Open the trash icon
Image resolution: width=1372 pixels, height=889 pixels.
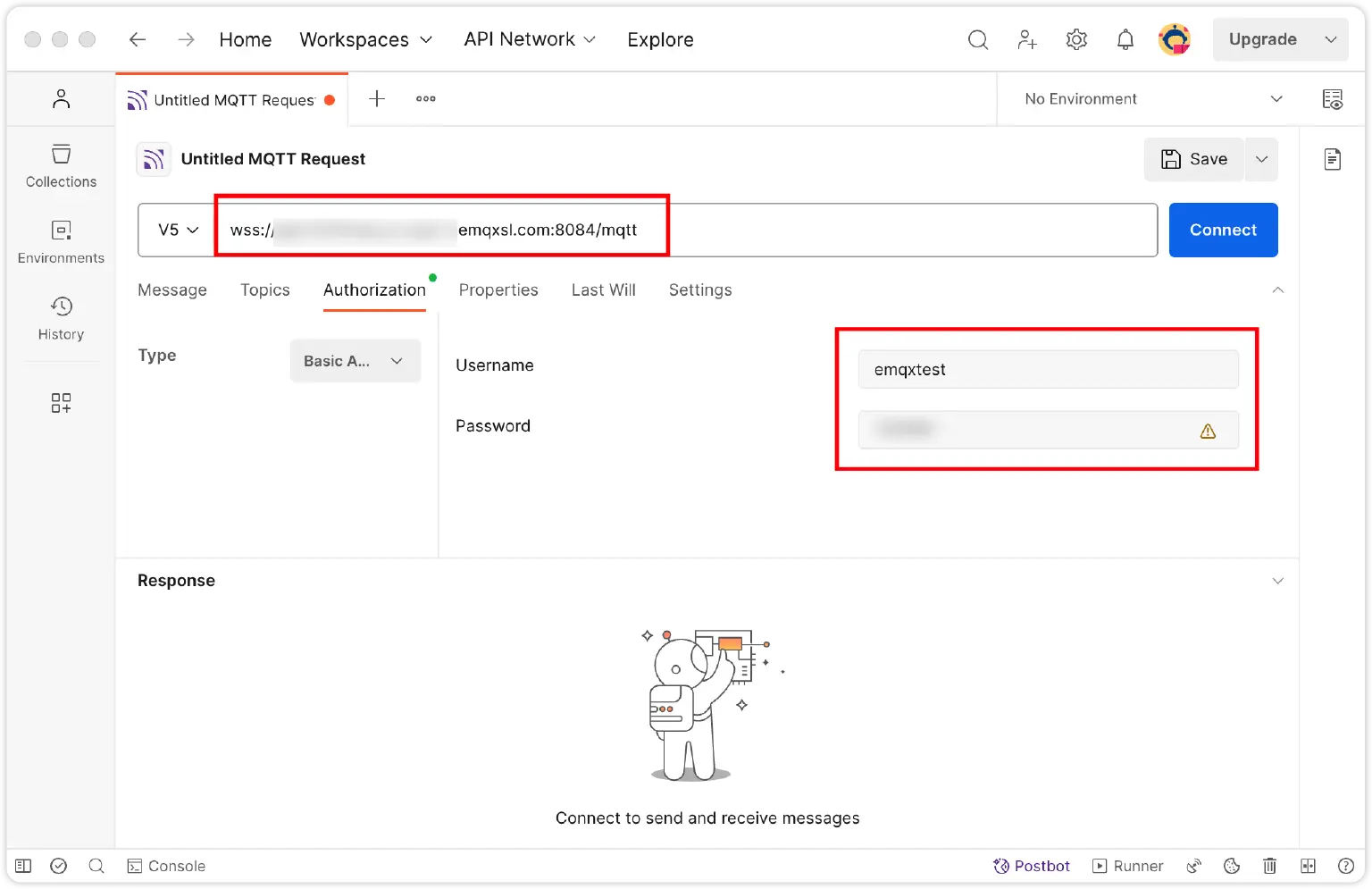pyautogui.click(x=1269, y=866)
